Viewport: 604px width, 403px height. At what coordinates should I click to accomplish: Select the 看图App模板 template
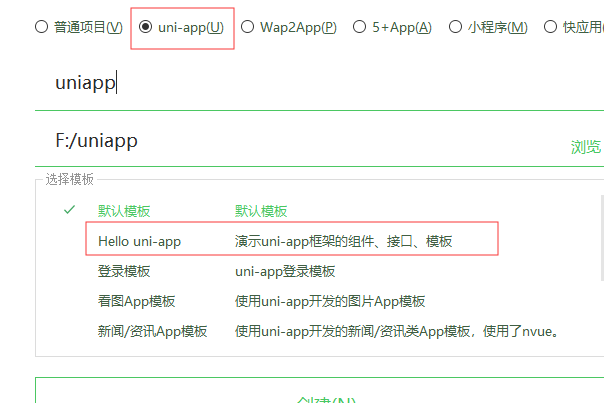point(136,301)
